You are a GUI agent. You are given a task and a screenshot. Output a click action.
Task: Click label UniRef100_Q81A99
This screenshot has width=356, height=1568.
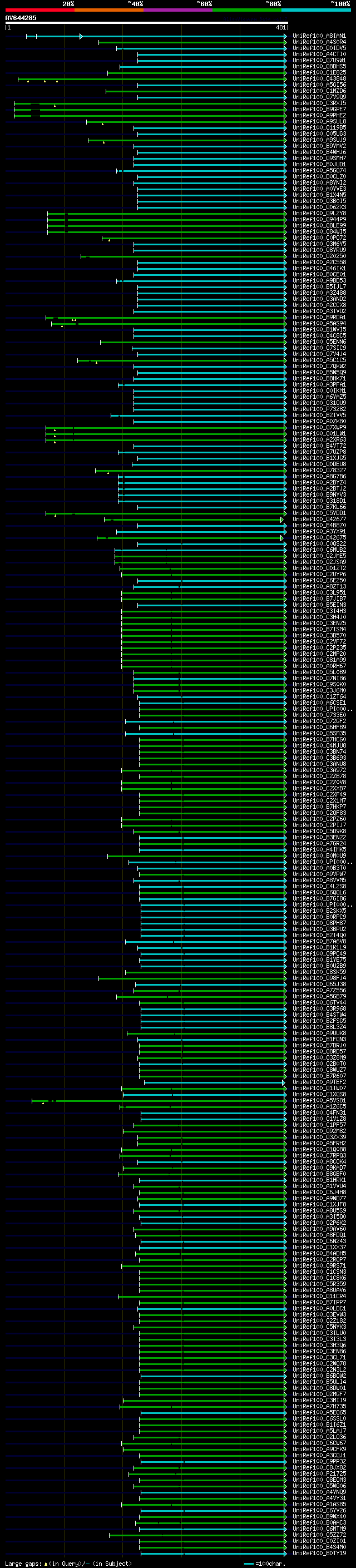[x=319, y=660]
